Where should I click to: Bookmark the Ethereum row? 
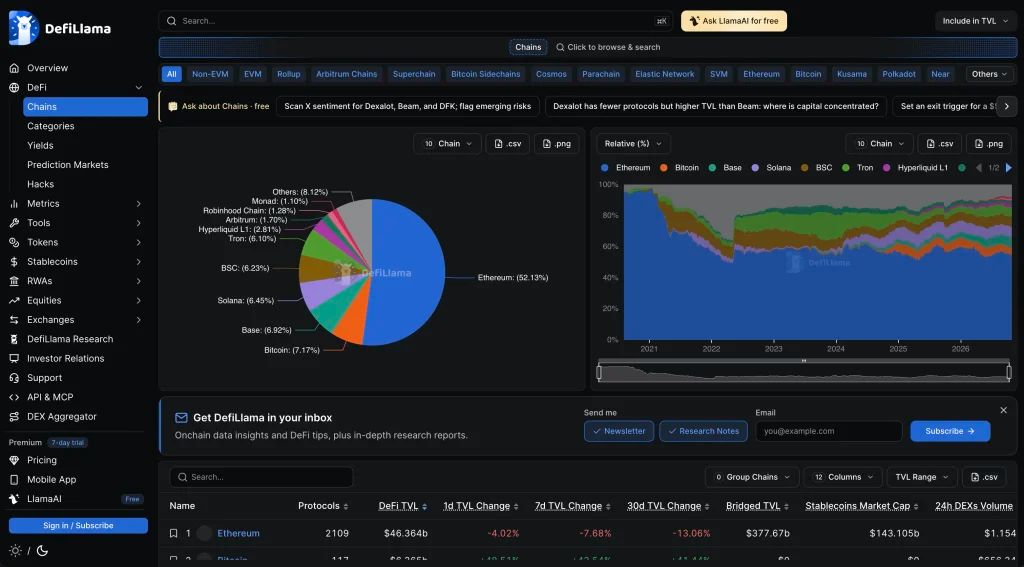[174, 533]
